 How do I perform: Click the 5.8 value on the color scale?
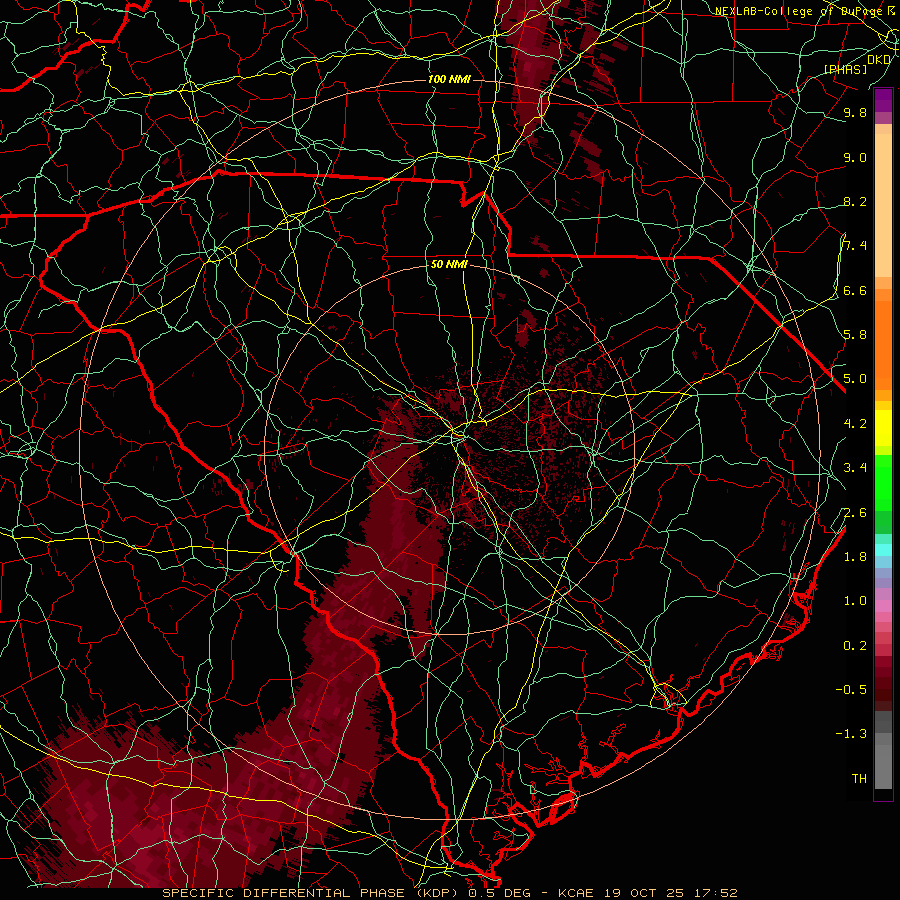(855, 335)
